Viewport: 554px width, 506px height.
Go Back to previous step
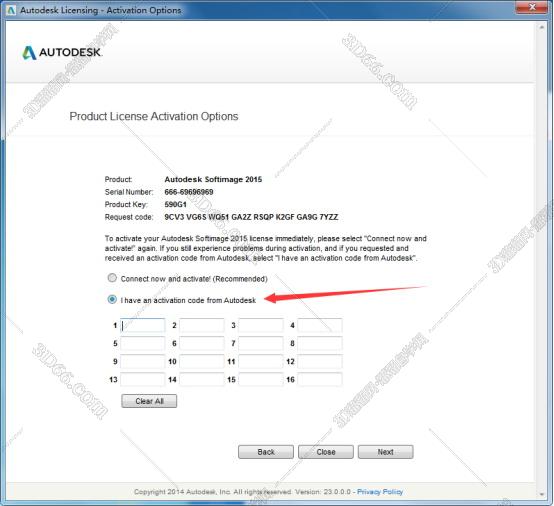(266, 452)
